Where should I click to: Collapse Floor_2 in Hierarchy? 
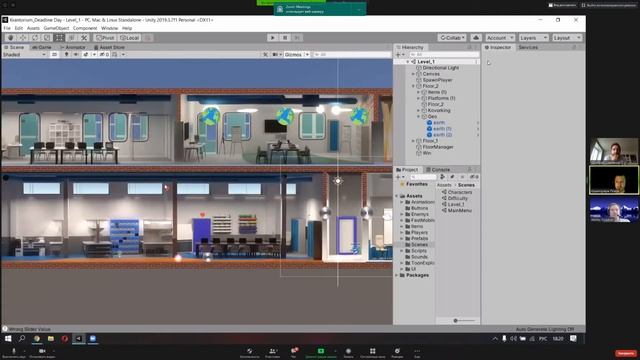click(x=413, y=86)
